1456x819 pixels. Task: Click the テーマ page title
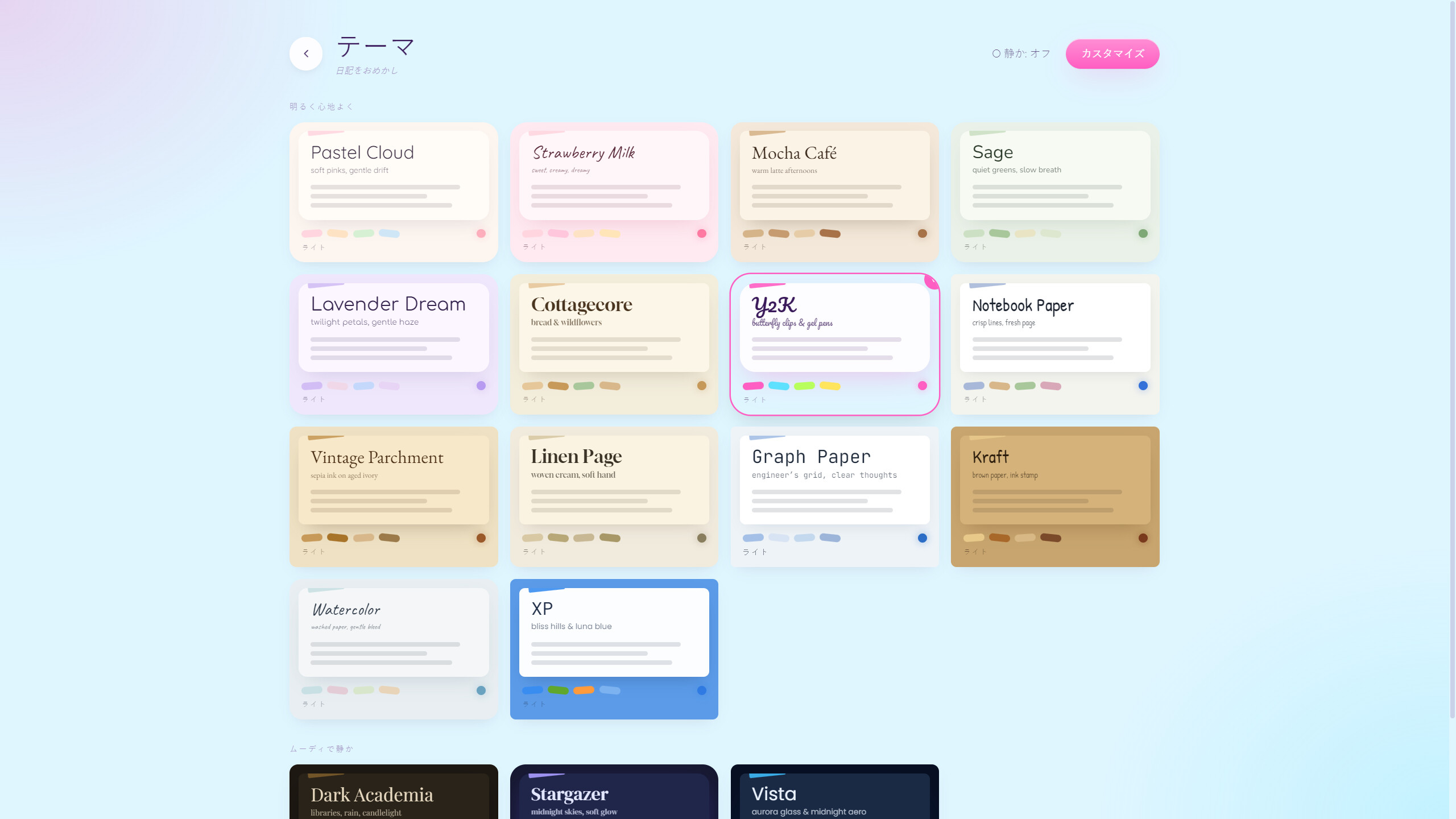coord(375,47)
